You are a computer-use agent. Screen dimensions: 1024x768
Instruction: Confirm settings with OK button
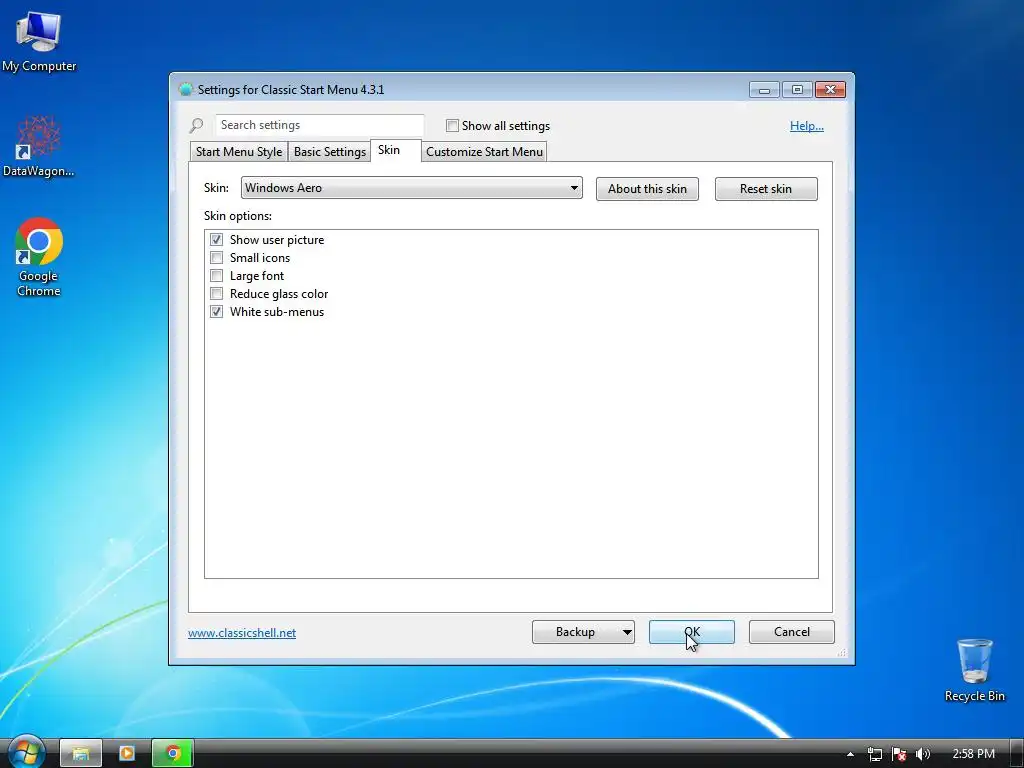coord(692,632)
